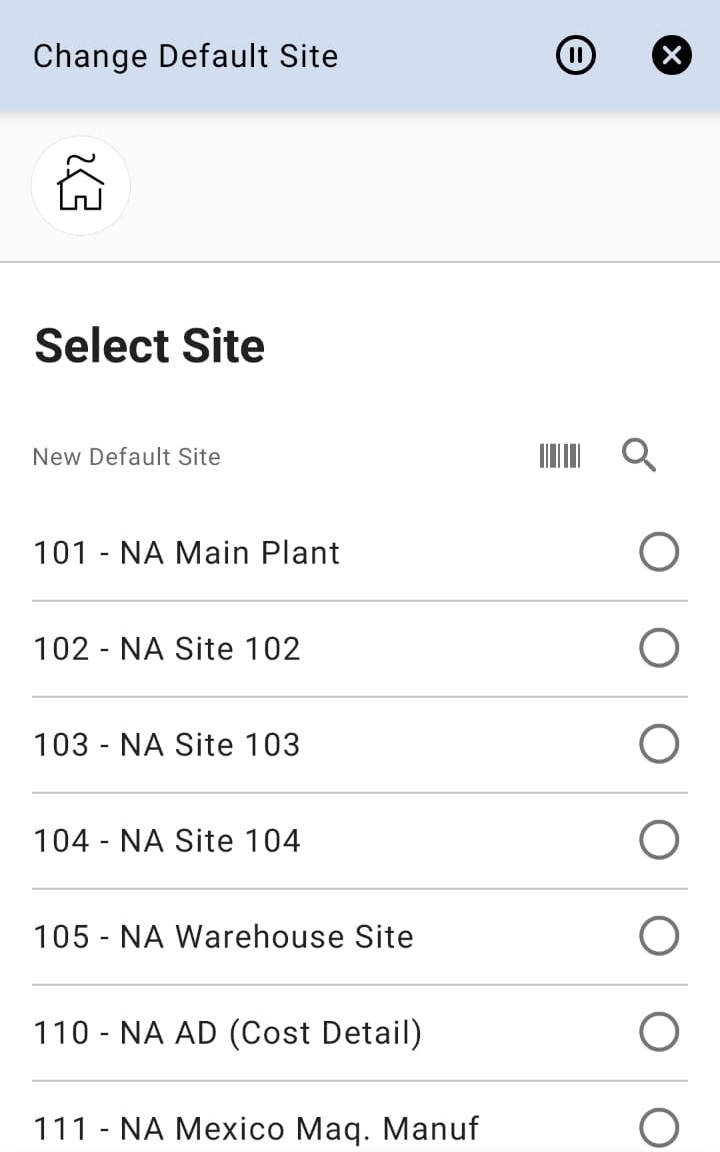Choose 110 - NA AD (Cost Detail) radio
This screenshot has height=1152, width=720.
pos(659,1032)
